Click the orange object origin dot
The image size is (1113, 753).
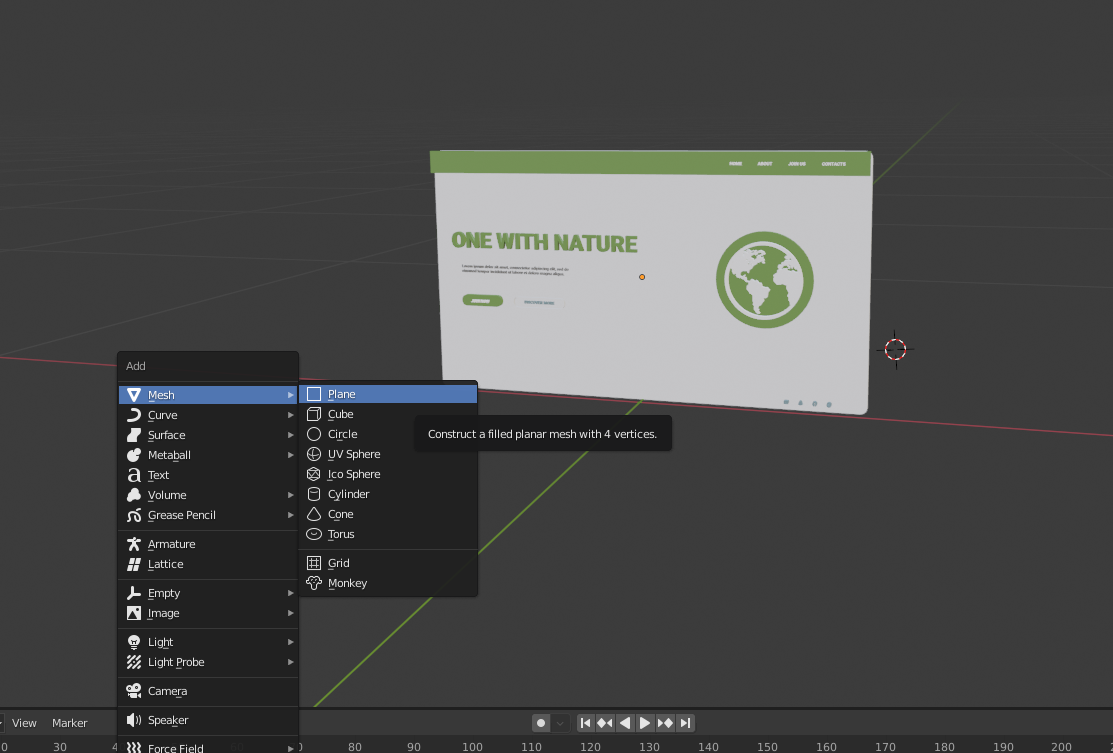642,277
